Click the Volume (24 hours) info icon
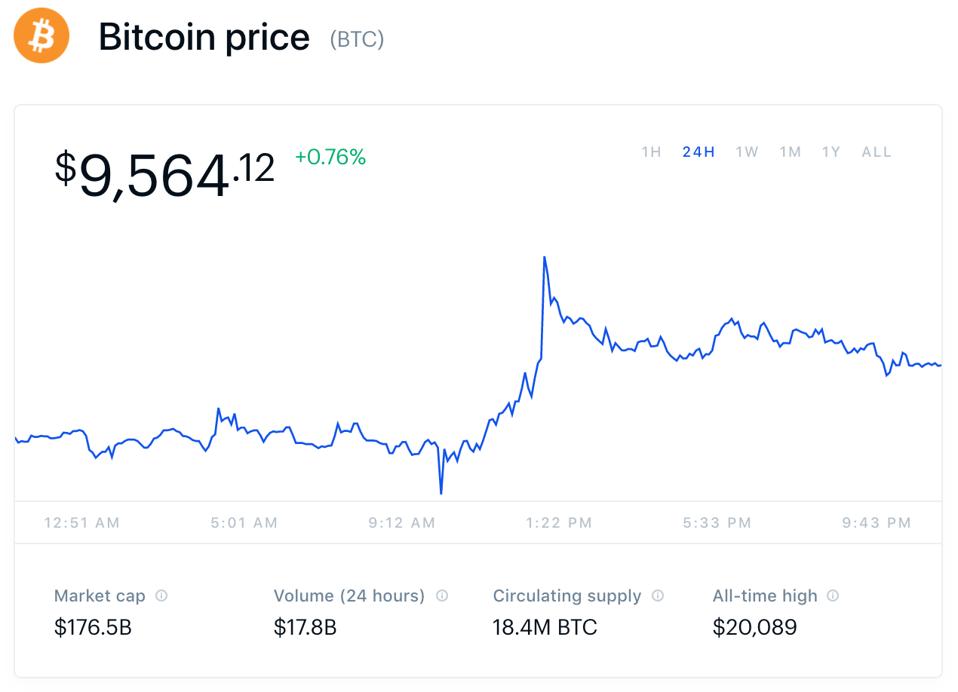 [442, 595]
